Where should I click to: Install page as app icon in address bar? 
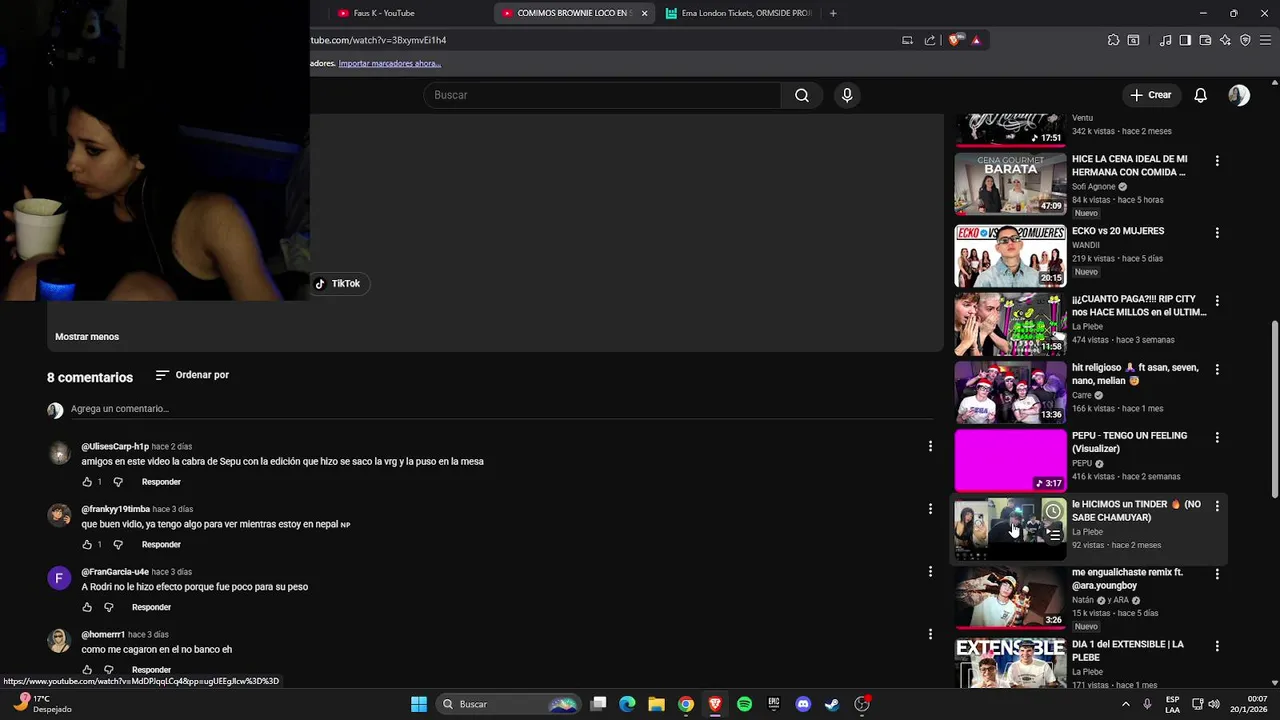[907, 40]
